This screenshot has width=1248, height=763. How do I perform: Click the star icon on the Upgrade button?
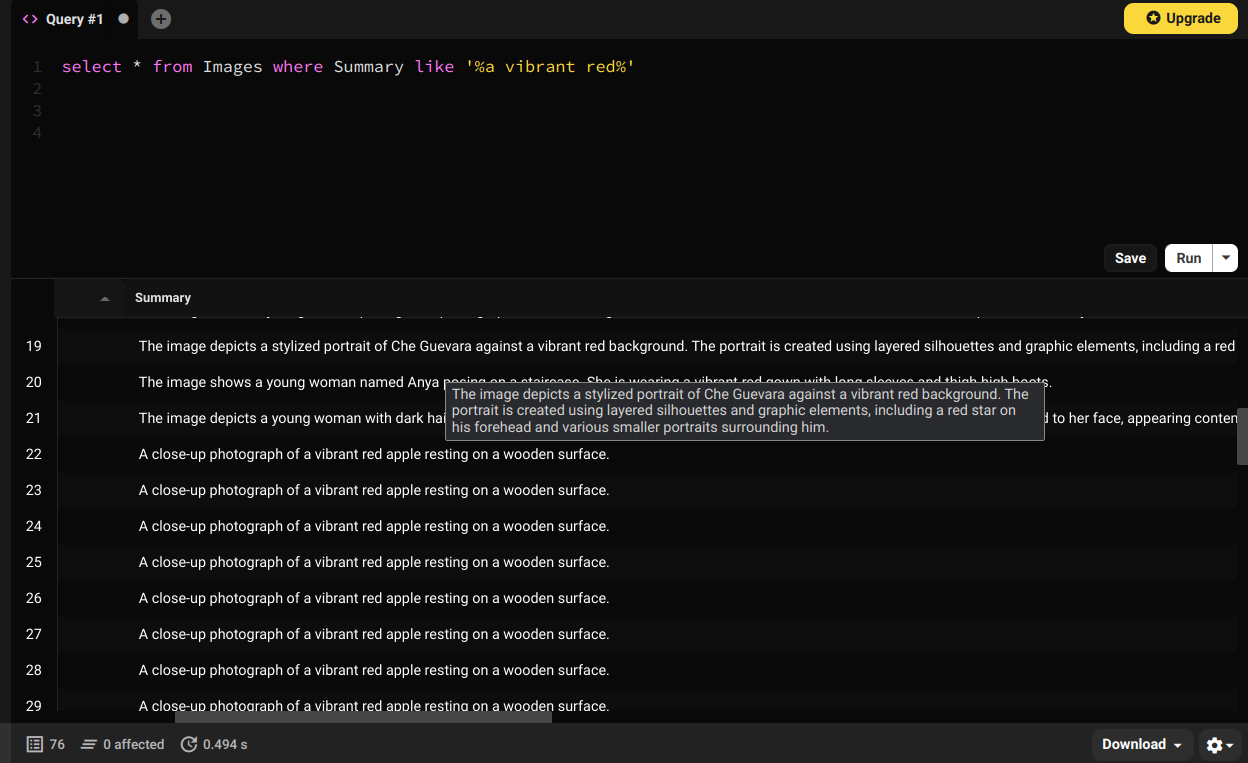click(x=1153, y=18)
